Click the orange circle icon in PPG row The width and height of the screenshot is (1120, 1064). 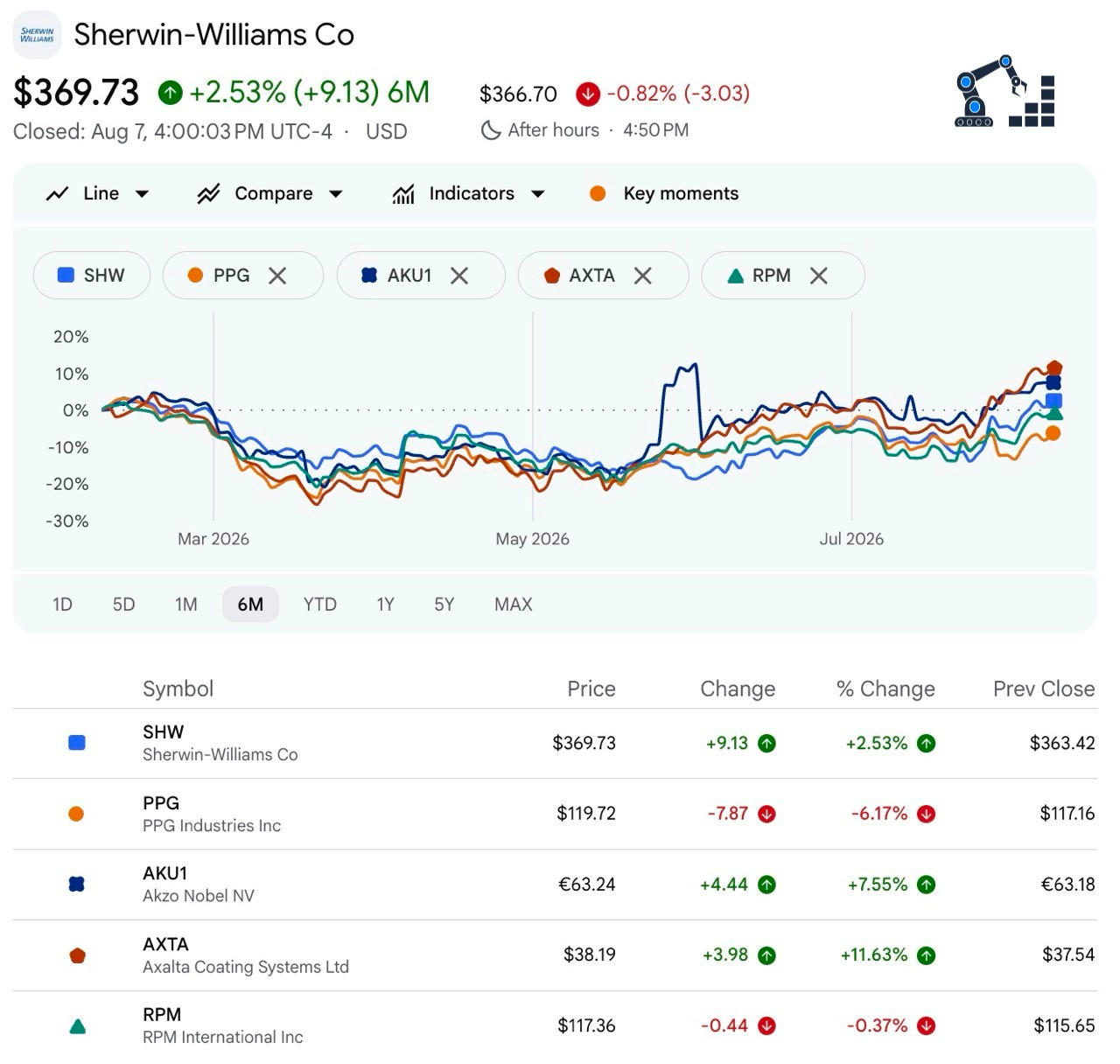pyautogui.click(x=77, y=814)
